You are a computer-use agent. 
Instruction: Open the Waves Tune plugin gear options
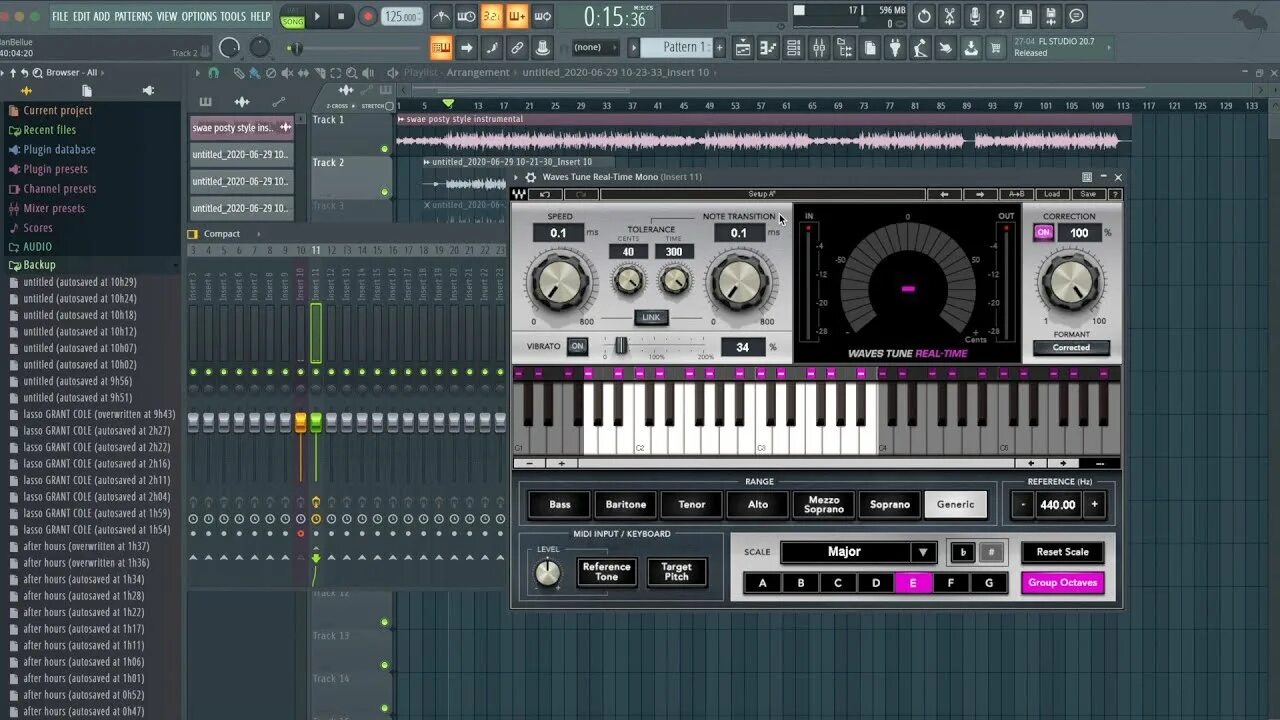(531, 177)
